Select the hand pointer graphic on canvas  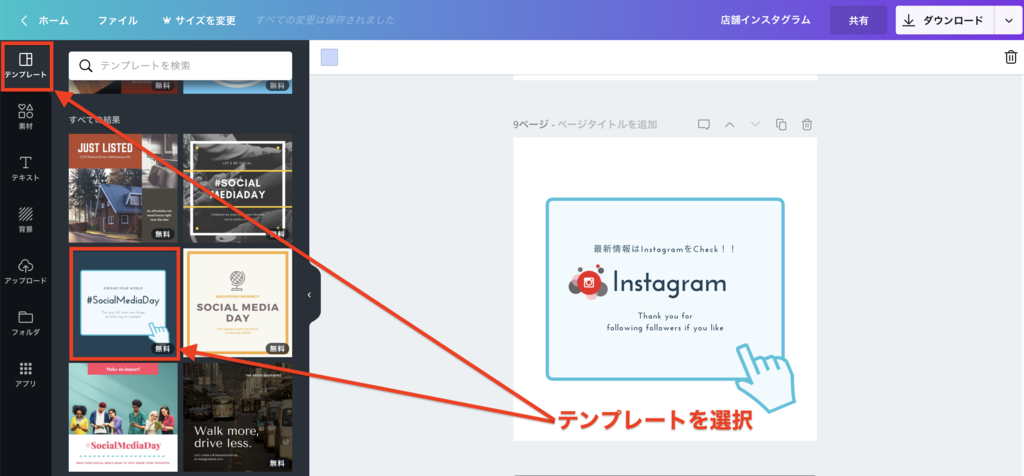click(764, 377)
